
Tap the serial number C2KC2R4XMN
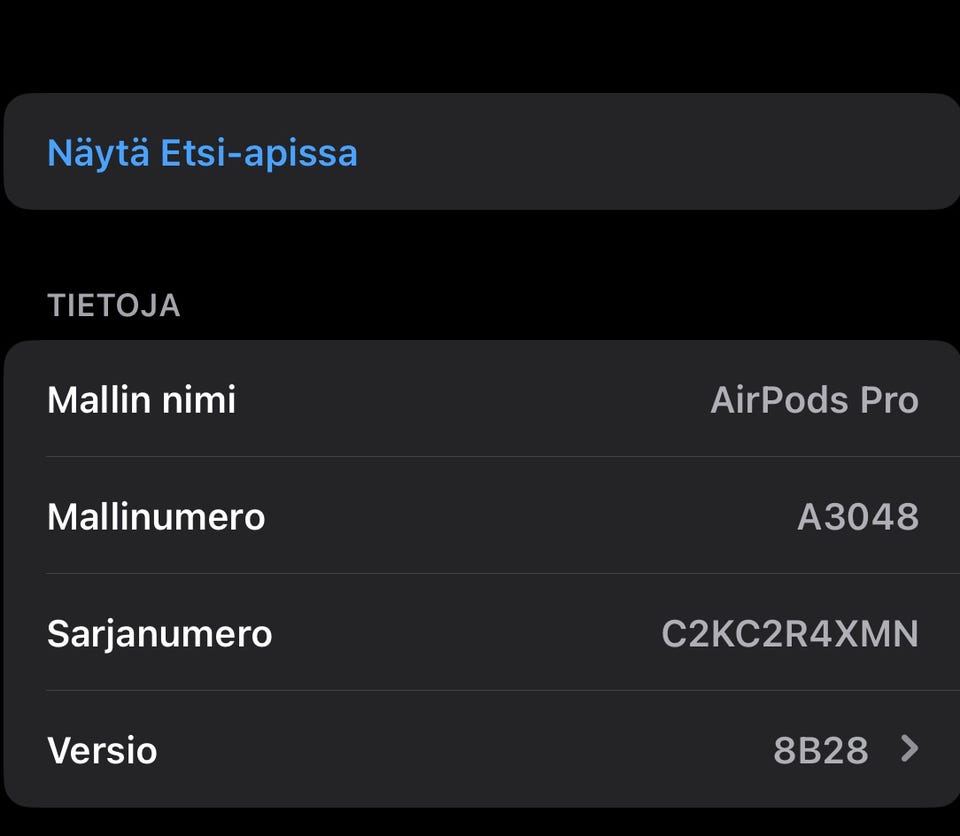click(790, 634)
